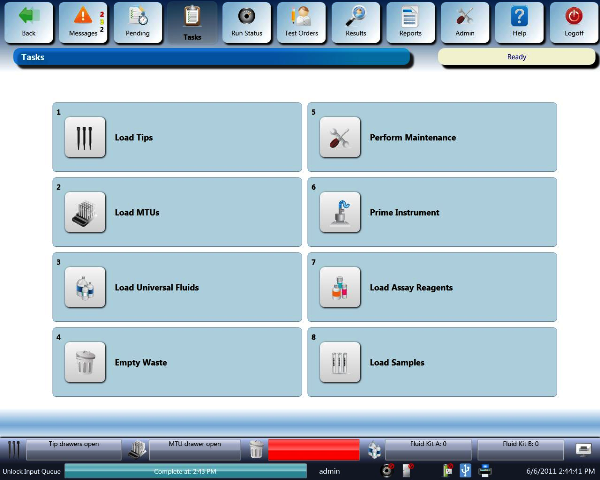Open the Messages warning panel
The image size is (600, 480).
(84, 22)
